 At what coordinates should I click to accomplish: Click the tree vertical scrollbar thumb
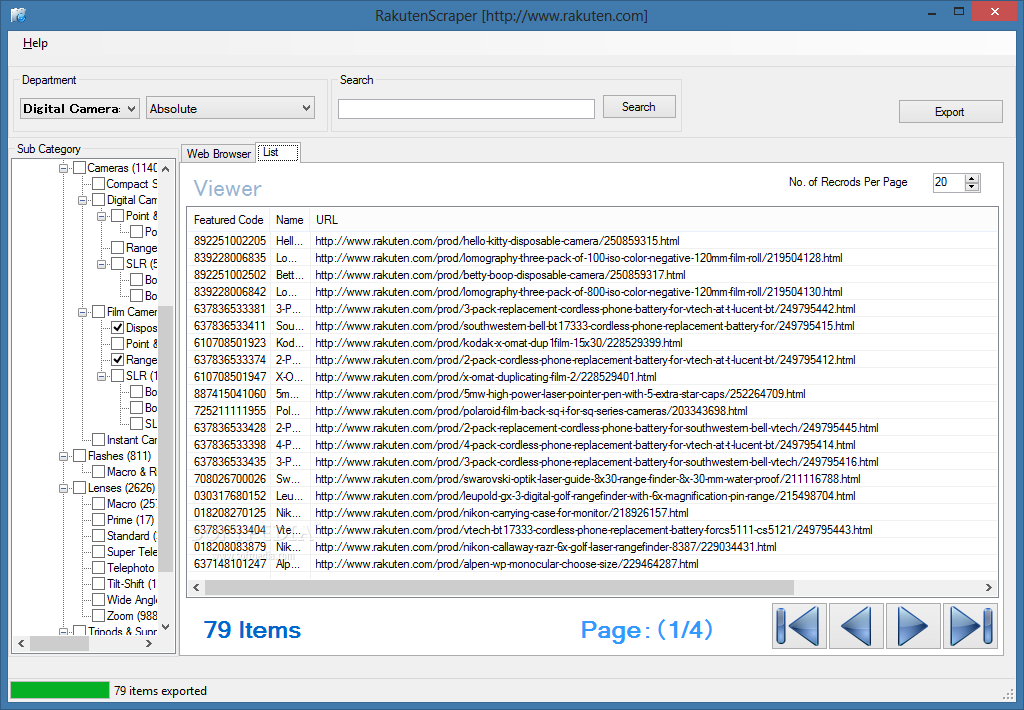tap(166, 438)
